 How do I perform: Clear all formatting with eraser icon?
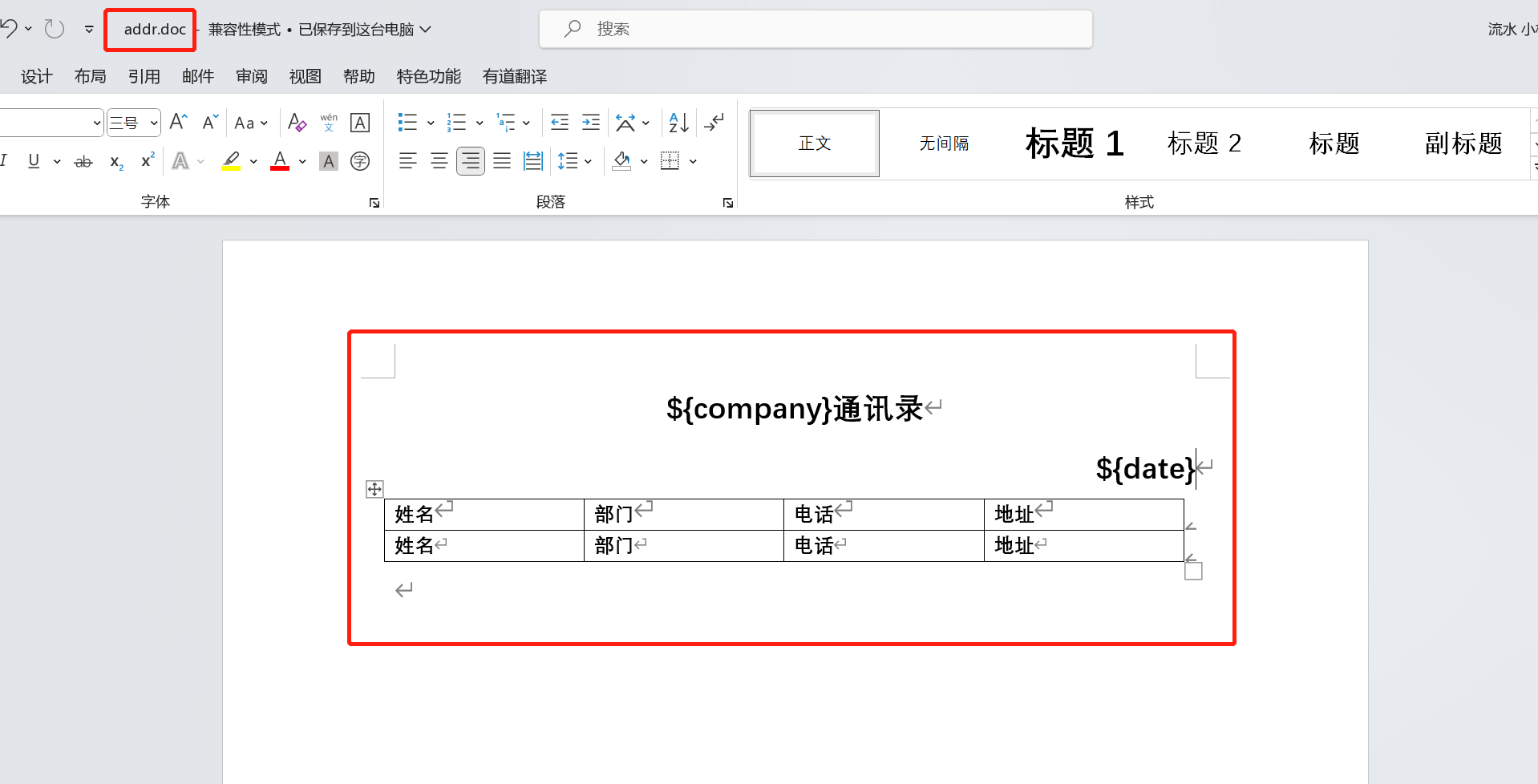click(297, 122)
